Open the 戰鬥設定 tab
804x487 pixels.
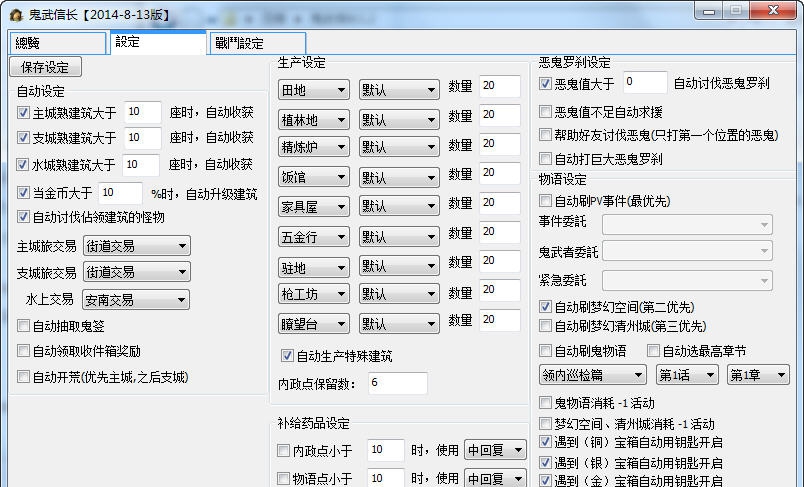click(258, 43)
